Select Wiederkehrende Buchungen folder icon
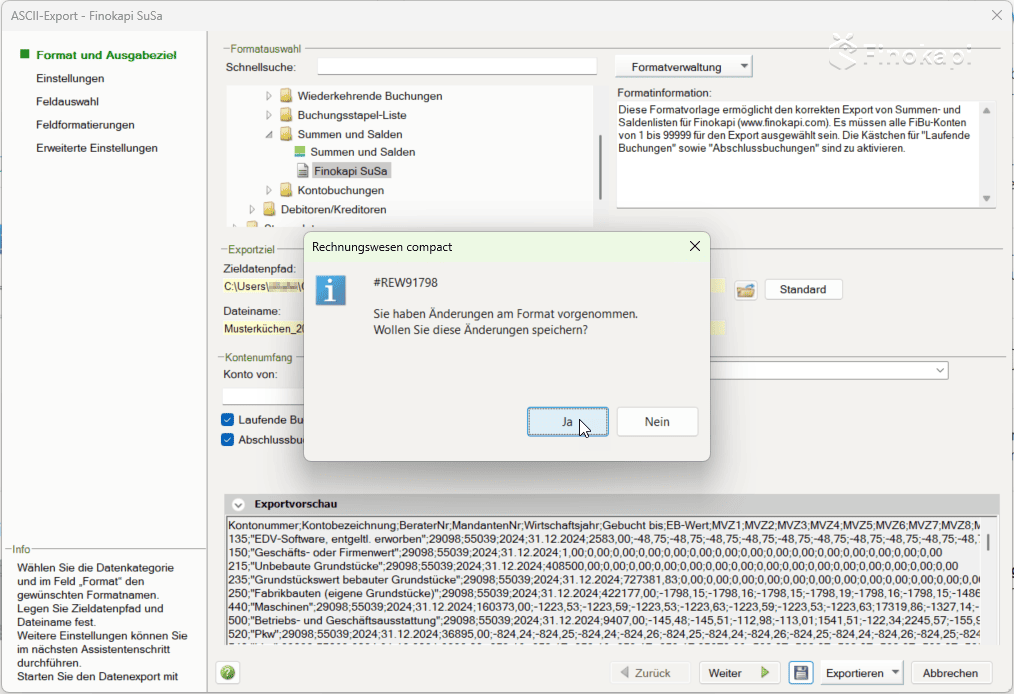This screenshot has width=1014, height=694. (x=286, y=96)
